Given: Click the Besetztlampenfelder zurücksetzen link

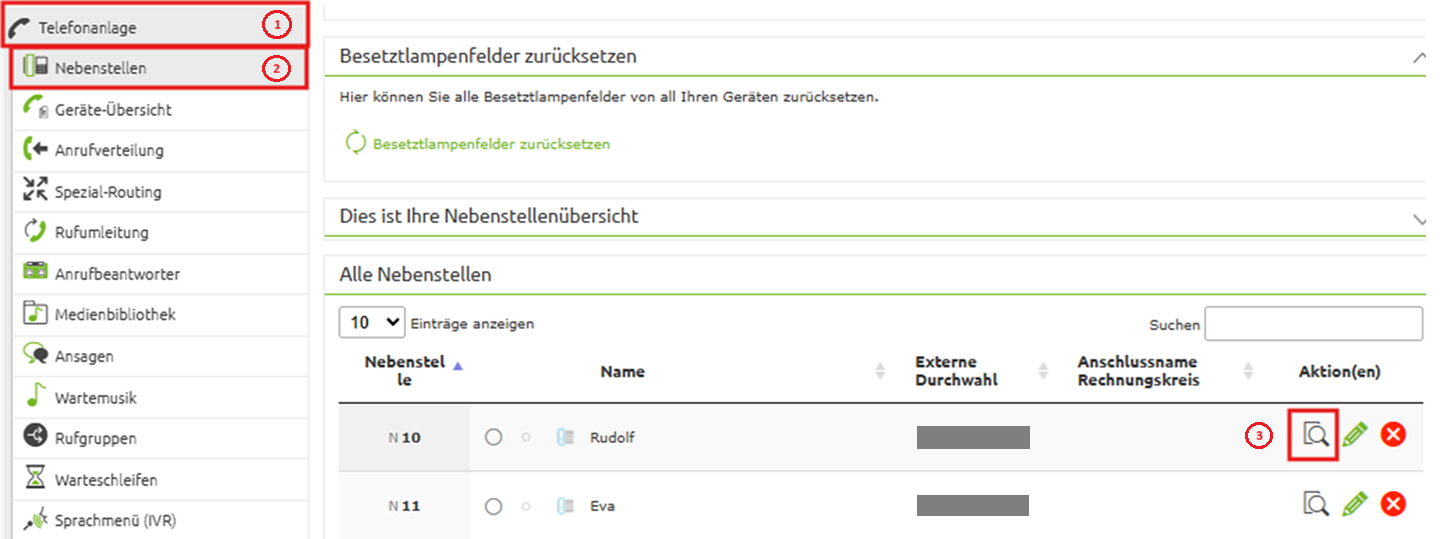Looking at the screenshot, I should (491, 144).
